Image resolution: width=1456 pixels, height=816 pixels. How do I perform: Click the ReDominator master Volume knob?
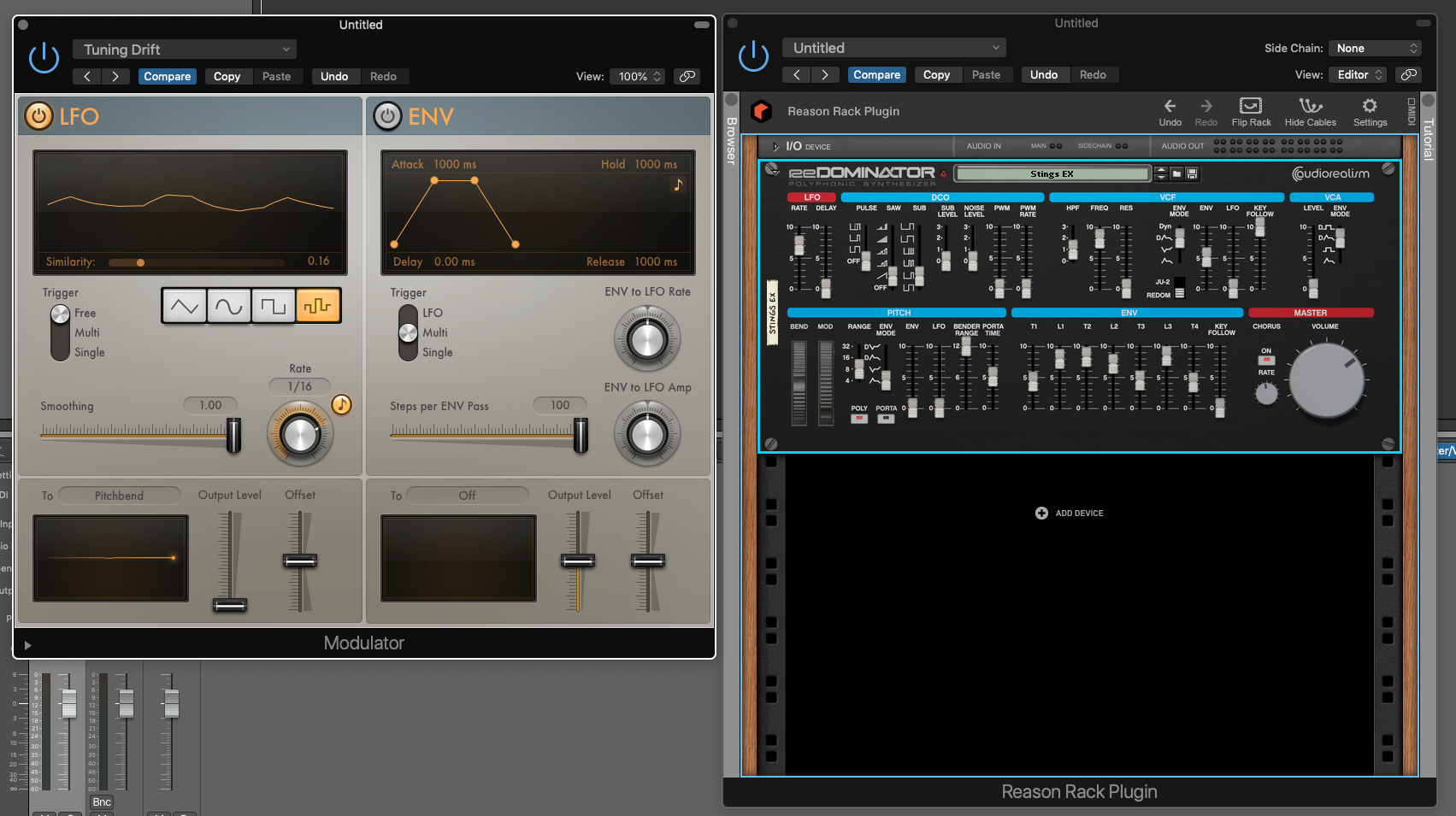click(x=1326, y=381)
